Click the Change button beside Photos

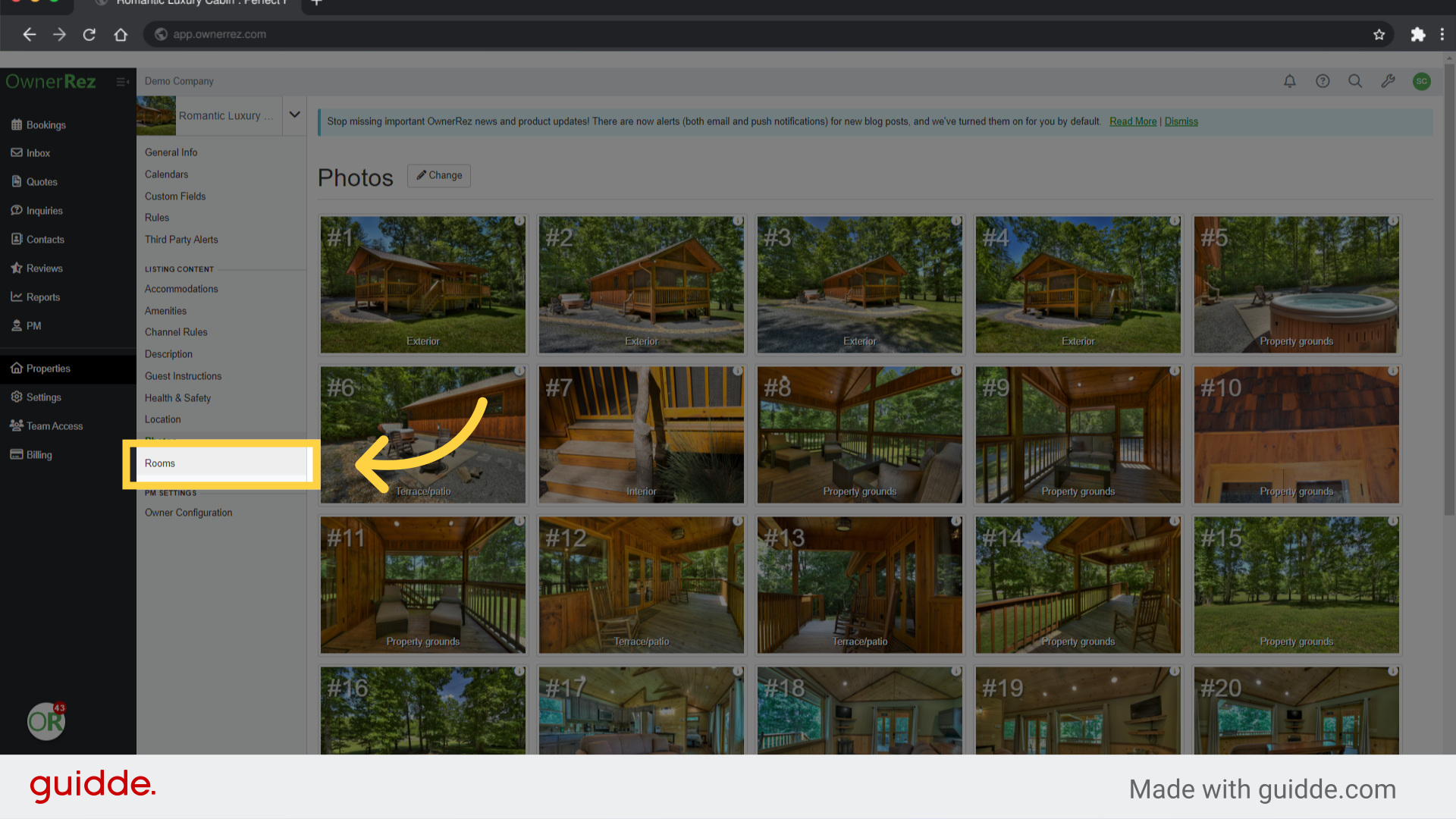438,175
